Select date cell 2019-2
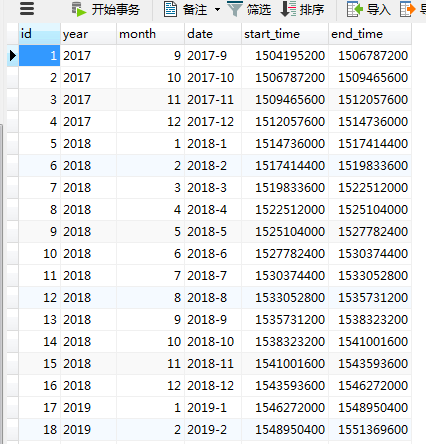 [213, 430]
